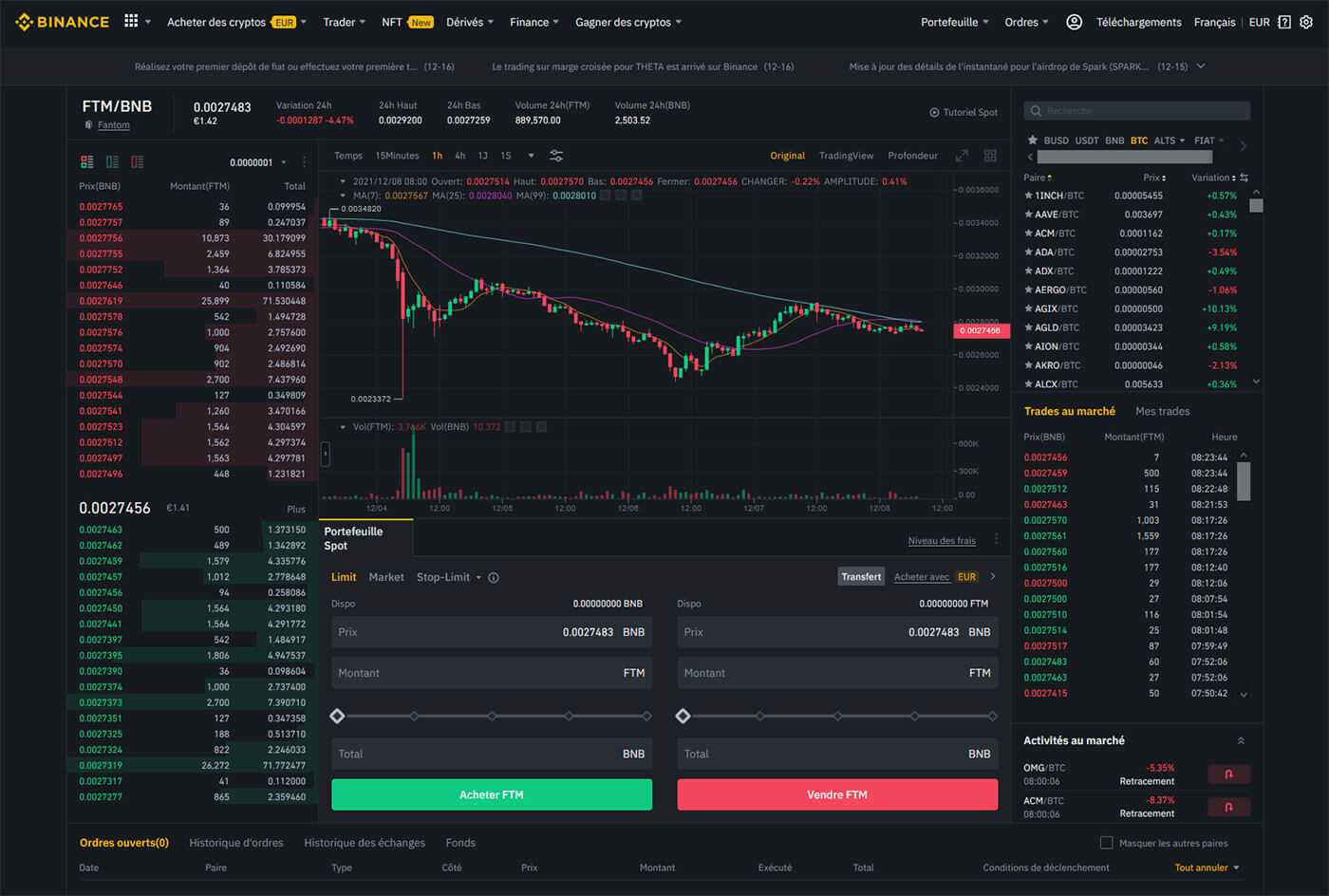
Task: Show buy-orders-only order book view
Action: 112,162
